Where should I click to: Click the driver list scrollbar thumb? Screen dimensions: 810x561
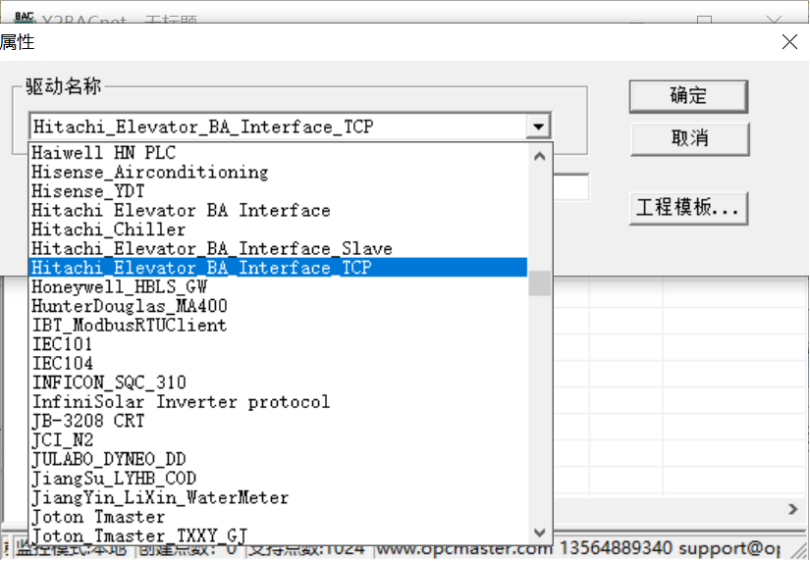click(539, 284)
